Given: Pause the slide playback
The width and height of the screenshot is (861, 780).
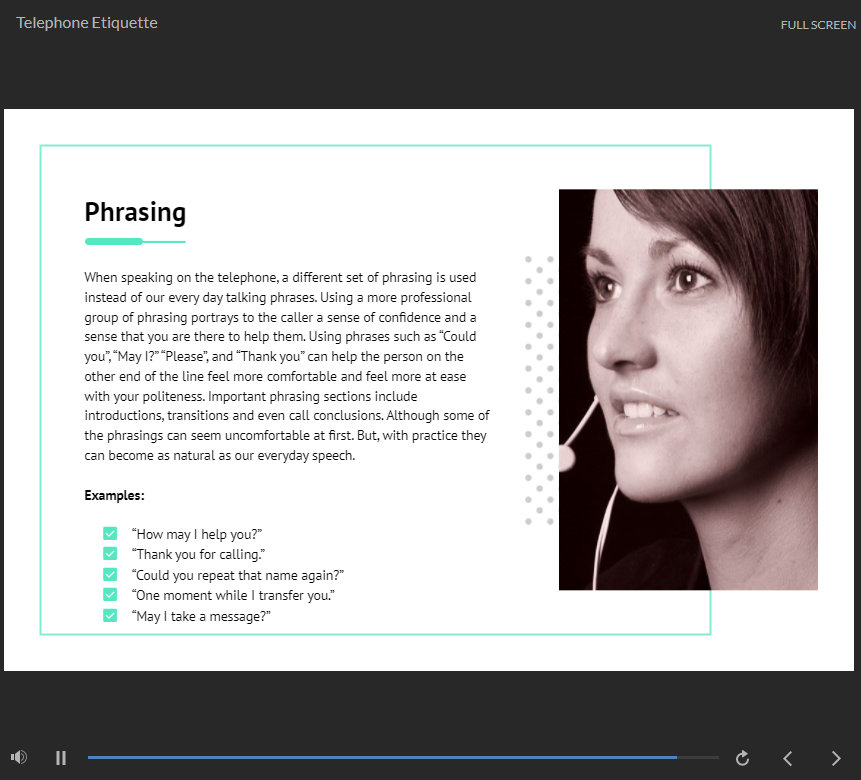Looking at the screenshot, I should [61, 758].
